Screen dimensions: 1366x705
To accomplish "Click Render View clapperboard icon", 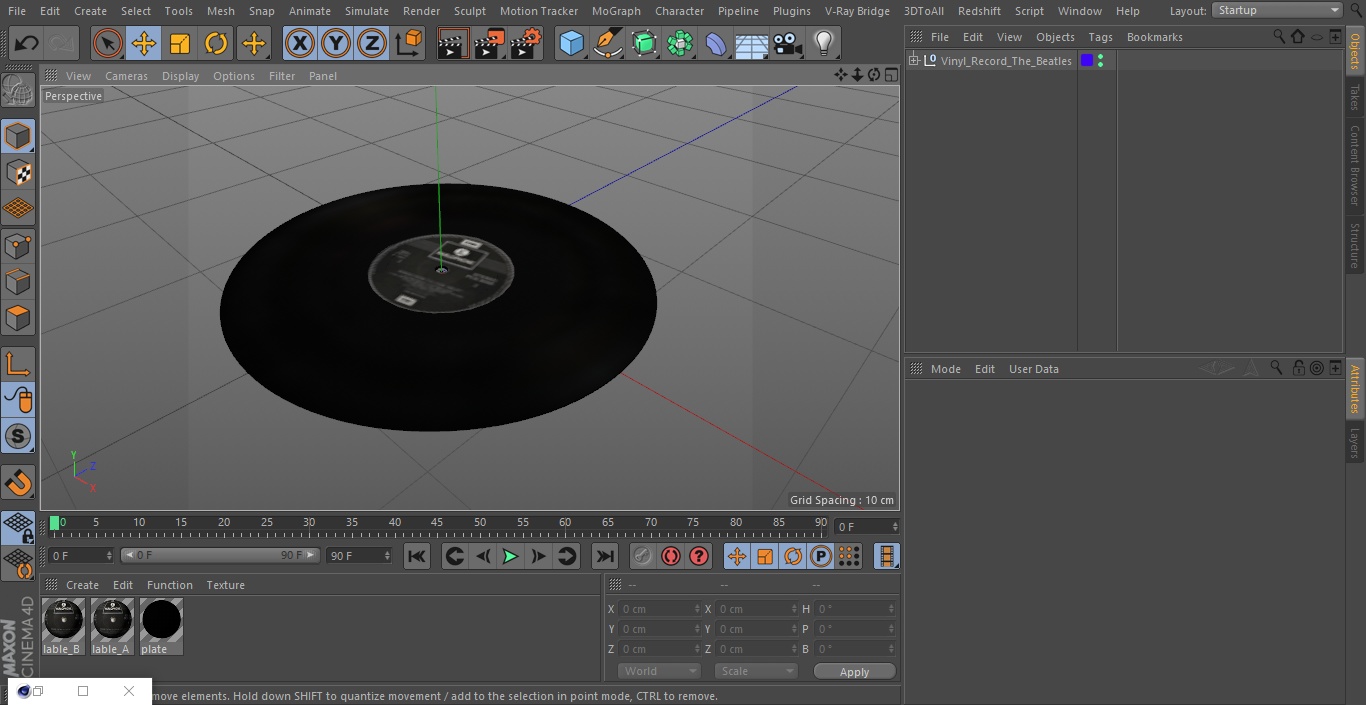I will (453, 44).
